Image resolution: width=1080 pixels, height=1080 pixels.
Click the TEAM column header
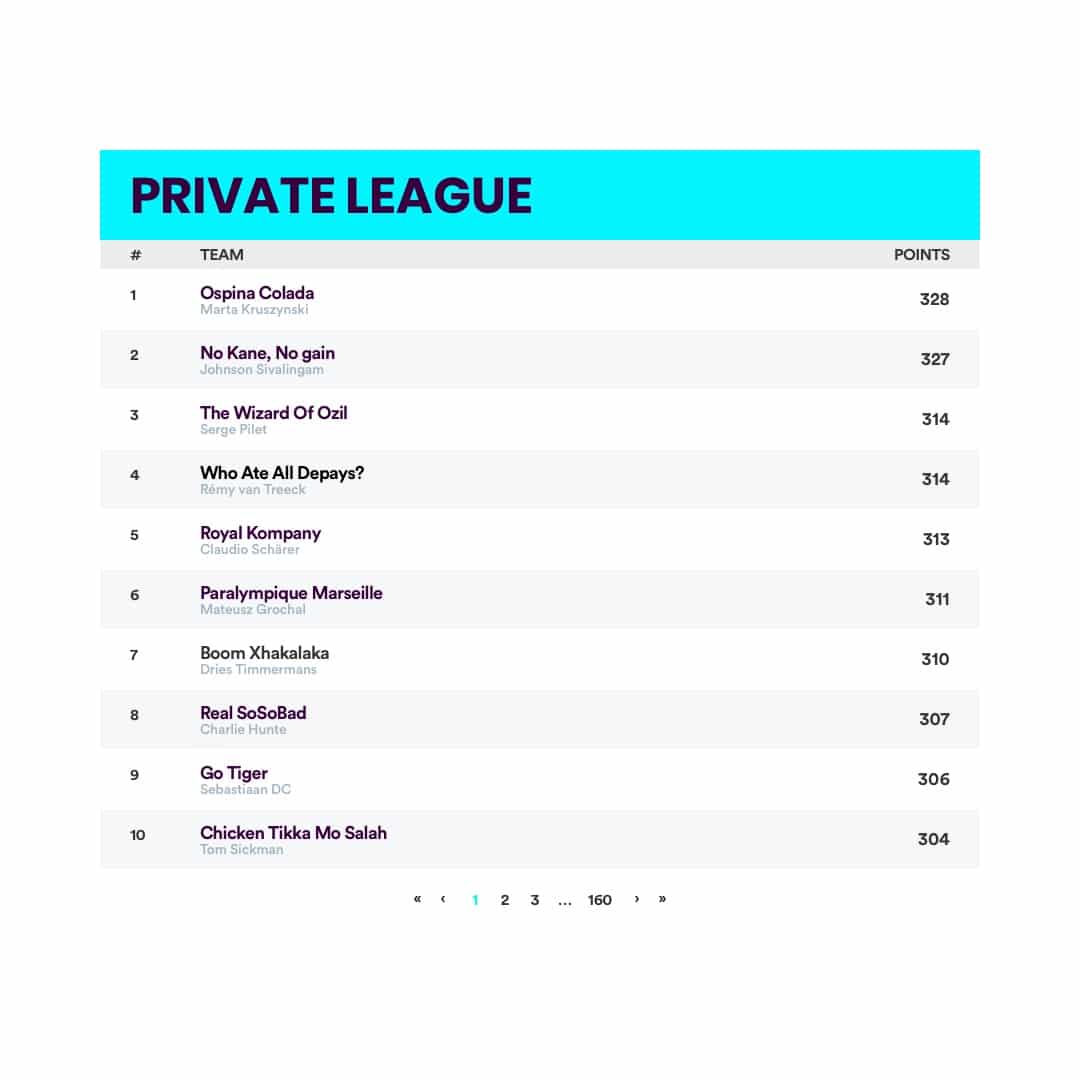[x=221, y=255]
